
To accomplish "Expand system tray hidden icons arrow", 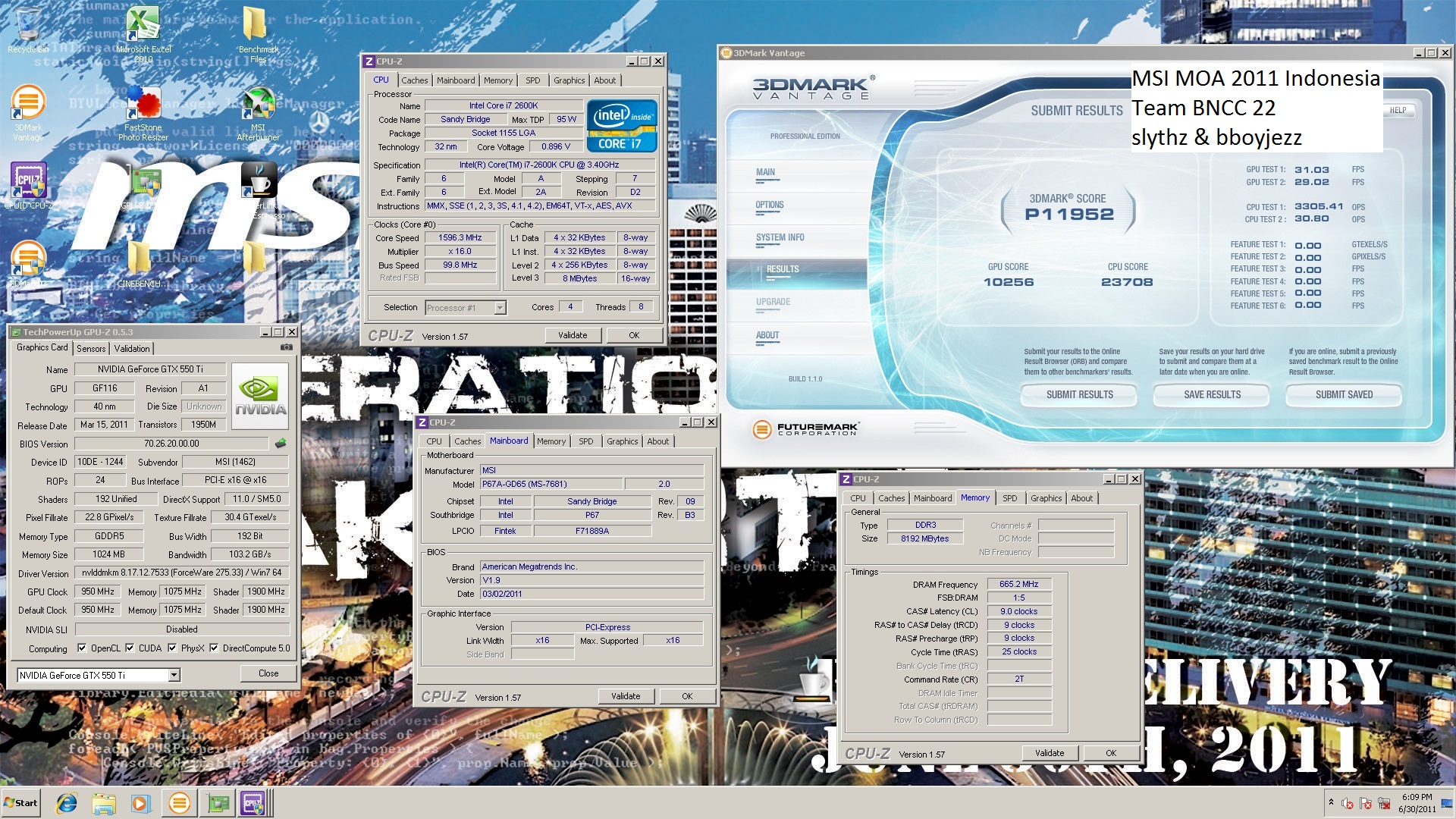I will (x=1331, y=802).
